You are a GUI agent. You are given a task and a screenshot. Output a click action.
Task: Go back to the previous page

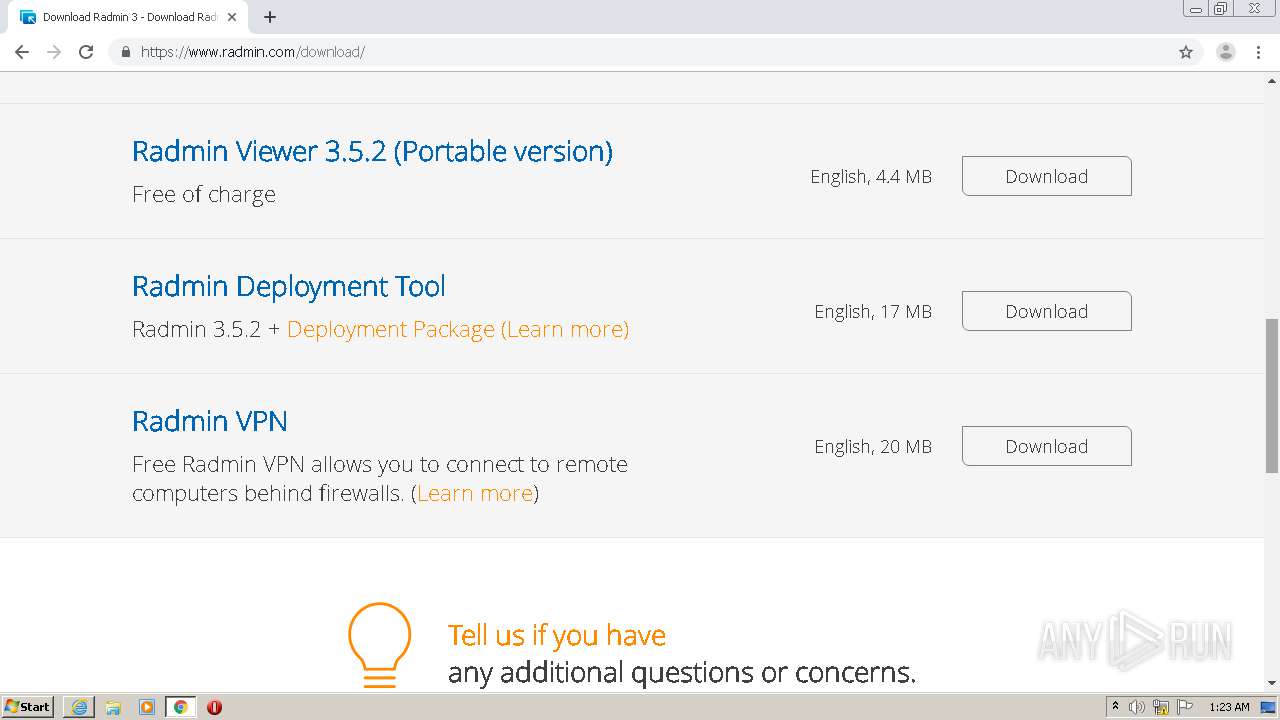(x=22, y=52)
